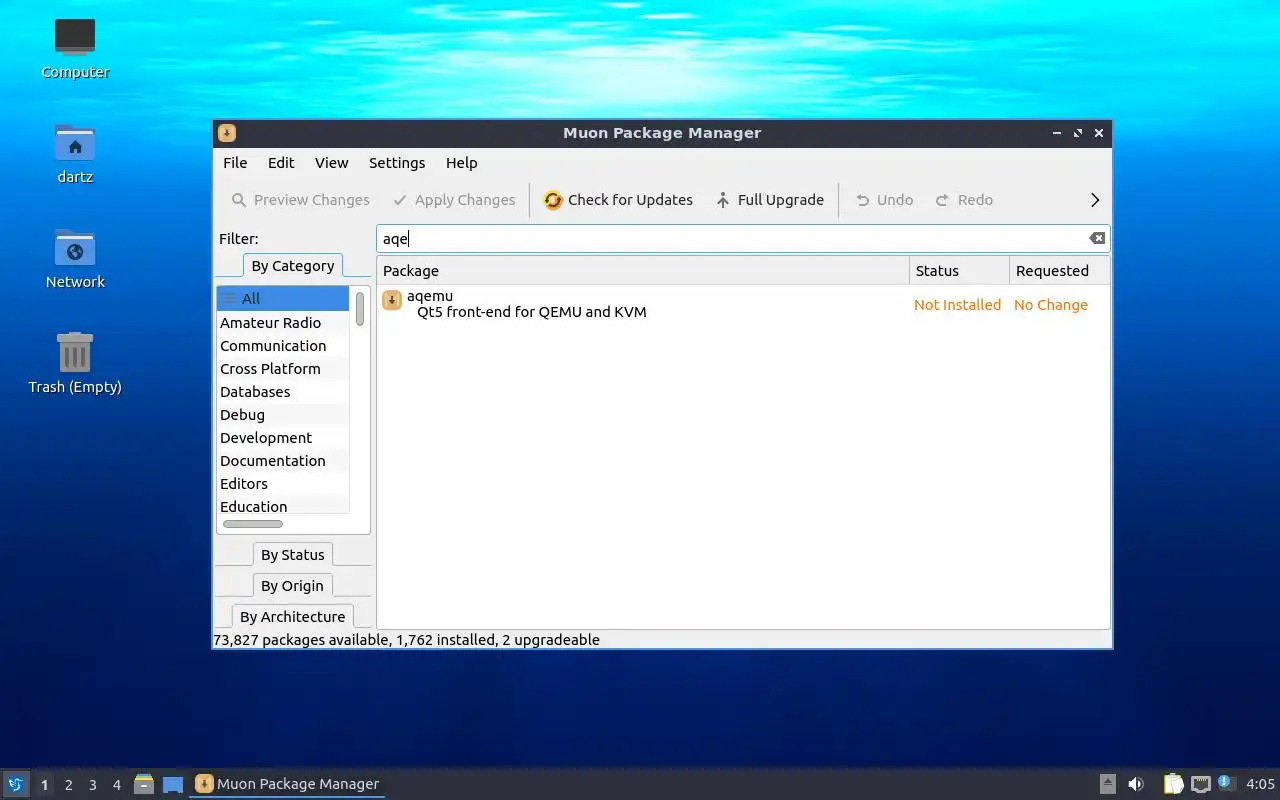Click the removable media eject tray icon
This screenshot has width=1280, height=800.
[1107, 784]
